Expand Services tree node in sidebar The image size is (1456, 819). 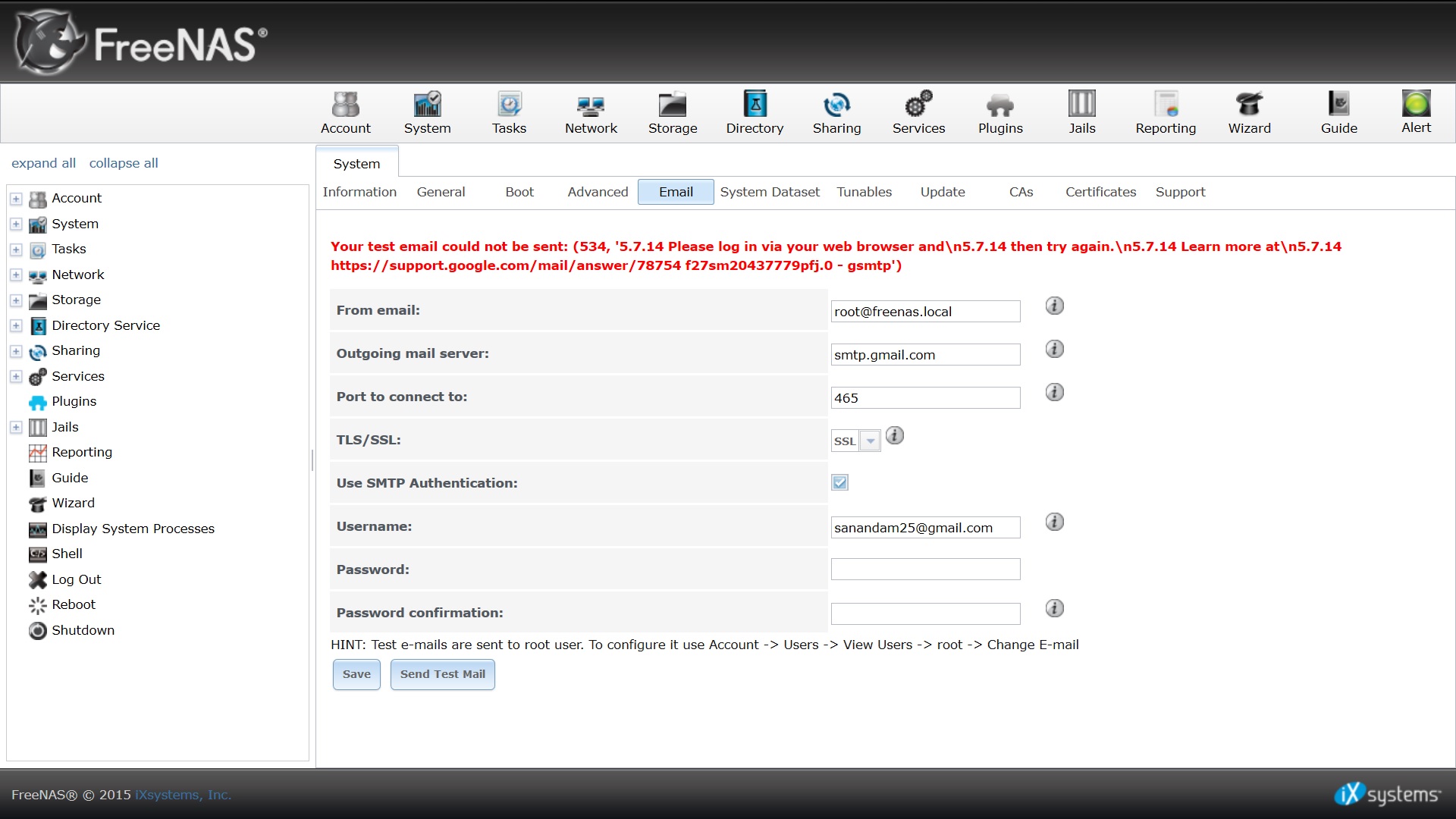[16, 377]
